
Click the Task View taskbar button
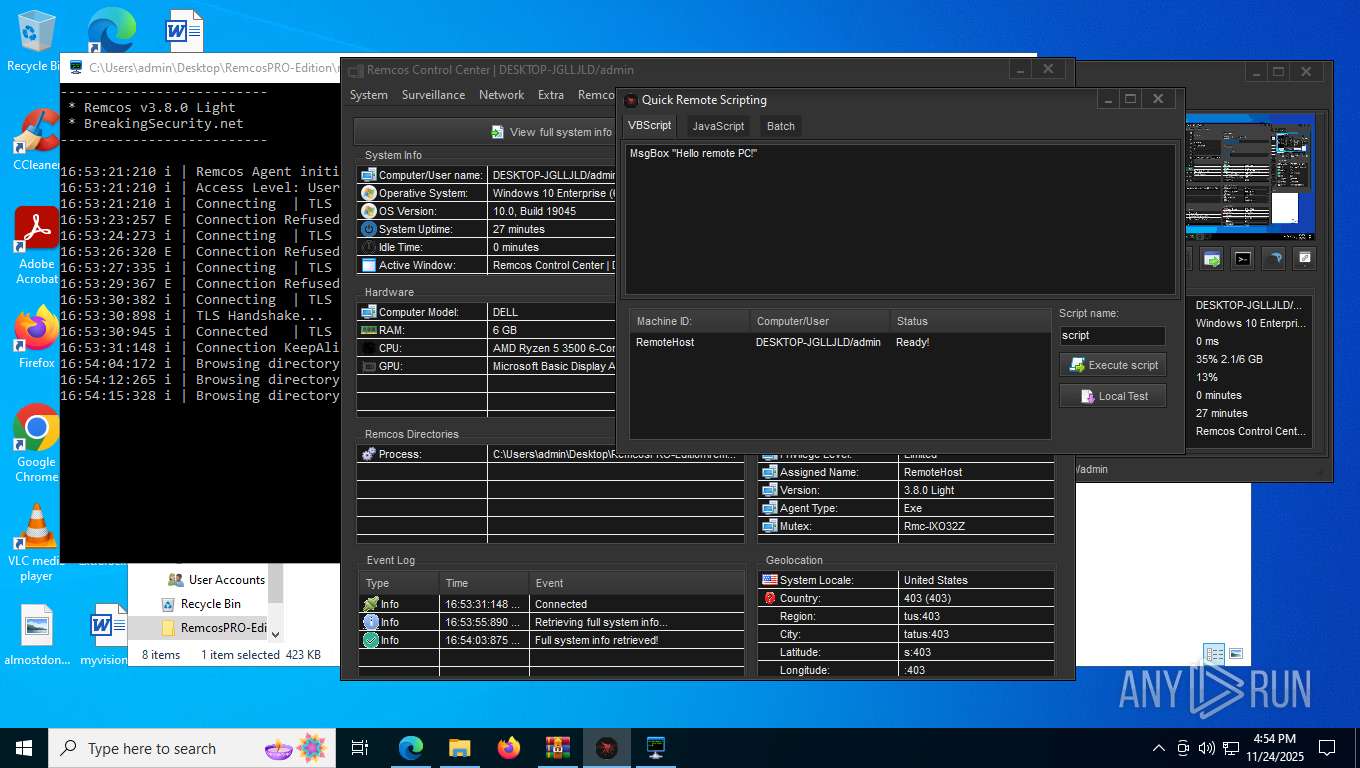click(x=360, y=747)
